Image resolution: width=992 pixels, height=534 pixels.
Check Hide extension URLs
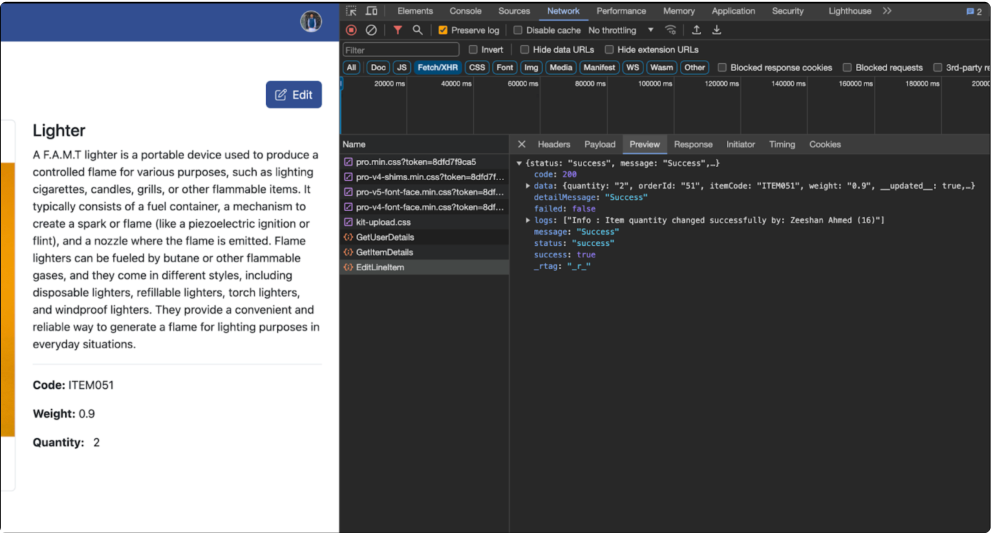coord(609,49)
